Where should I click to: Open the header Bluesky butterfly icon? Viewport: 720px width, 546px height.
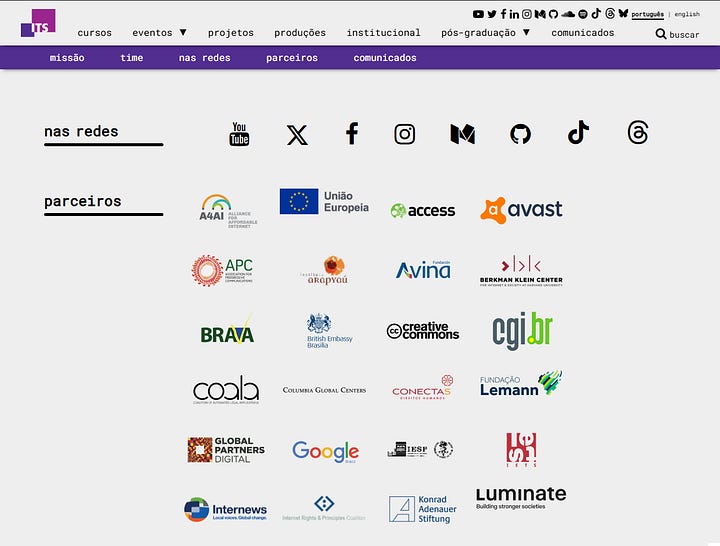pos(623,13)
